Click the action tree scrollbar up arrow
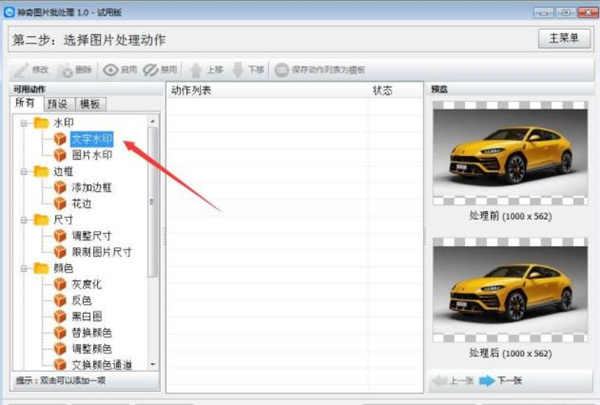 coord(153,121)
